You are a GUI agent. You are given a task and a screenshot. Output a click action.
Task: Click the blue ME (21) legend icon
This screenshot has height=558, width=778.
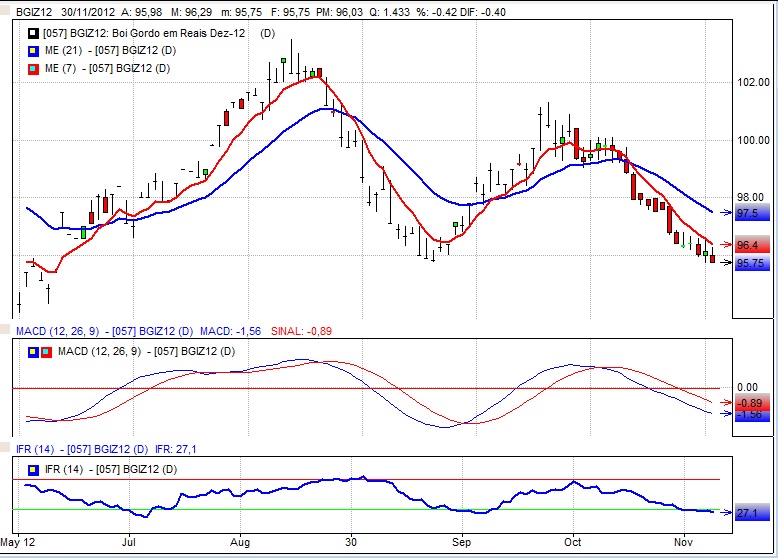[x=33, y=50]
